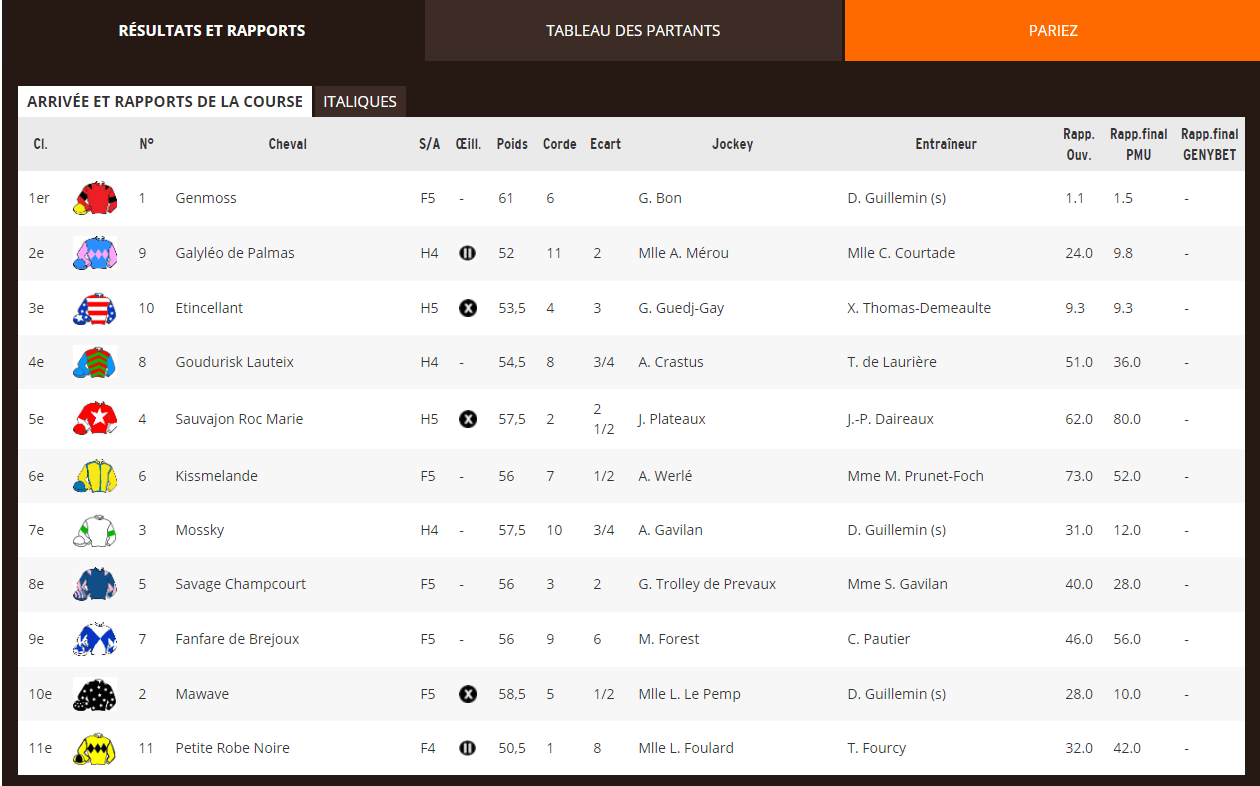Screen dimensions: 1260x786
Task: Click the Rapp.final PMU column header
Action: tap(1138, 144)
